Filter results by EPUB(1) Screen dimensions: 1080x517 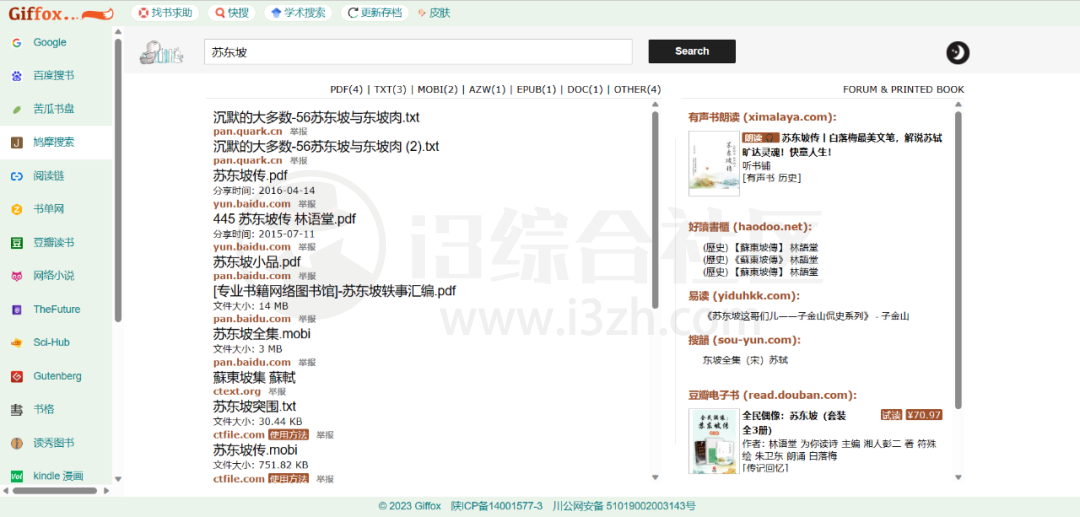click(x=537, y=89)
